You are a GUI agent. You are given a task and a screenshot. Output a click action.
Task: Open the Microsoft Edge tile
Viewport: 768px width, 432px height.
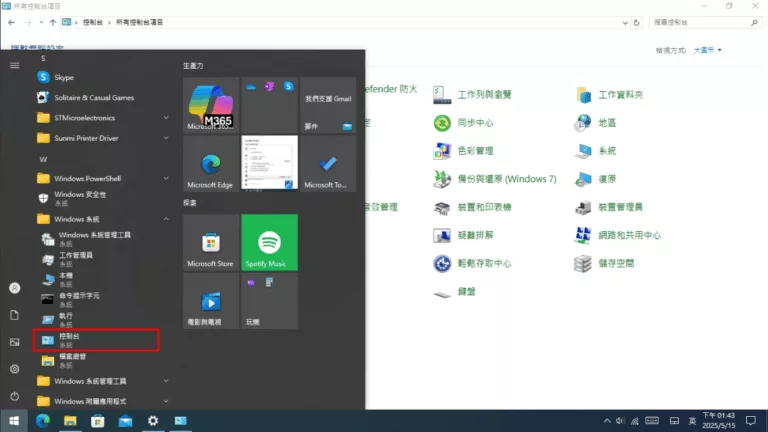[211, 164]
